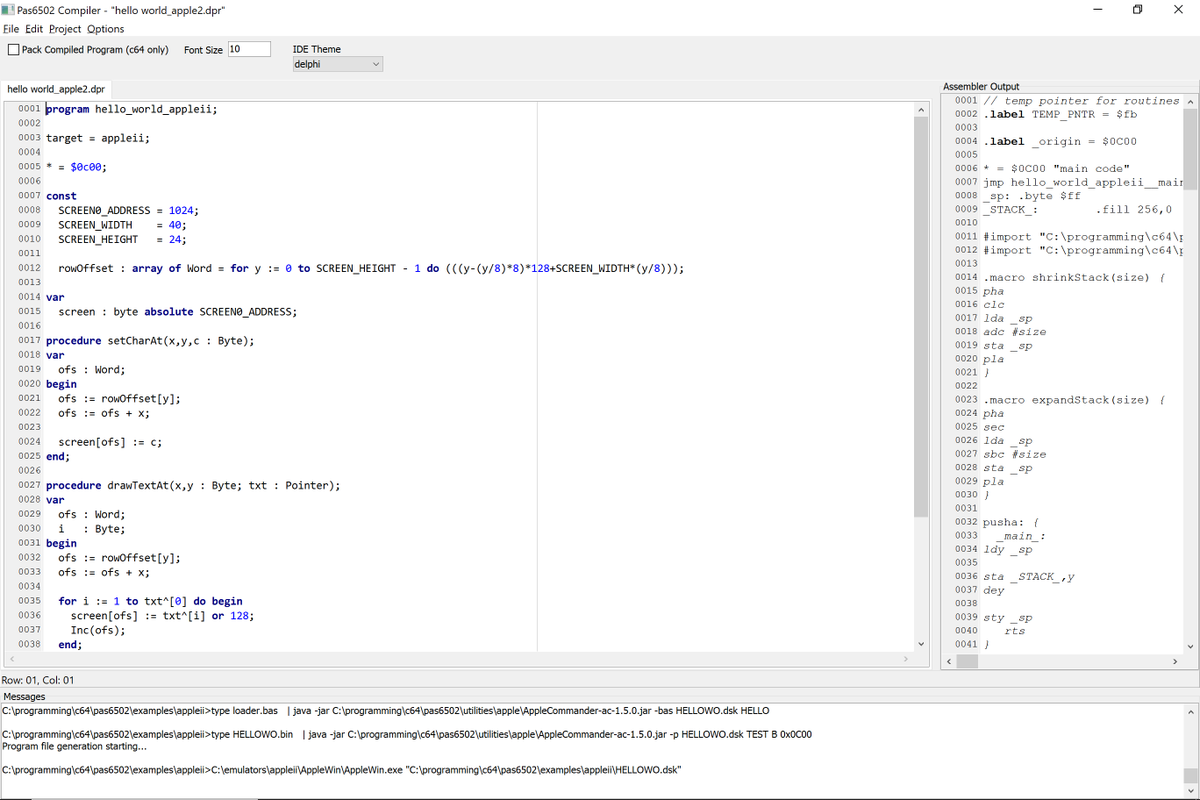The width and height of the screenshot is (1200, 800).
Task: Click 'pusha: {' assembler line
Action: 1013,522
